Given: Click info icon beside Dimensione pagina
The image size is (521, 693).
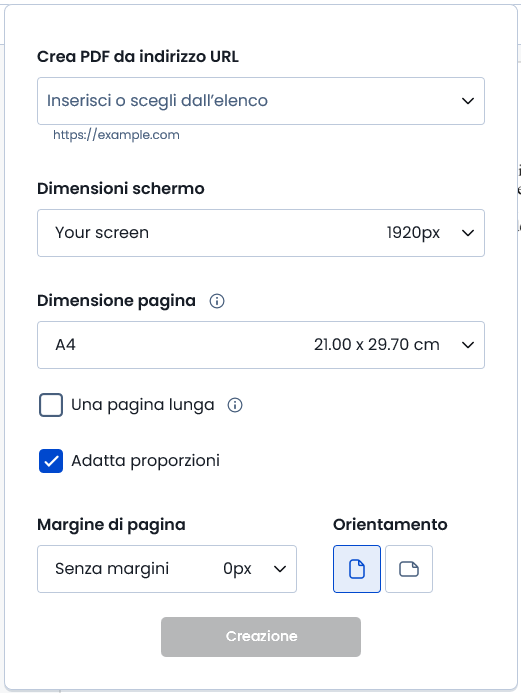Looking at the screenshot, I should [x=217, y=301].
